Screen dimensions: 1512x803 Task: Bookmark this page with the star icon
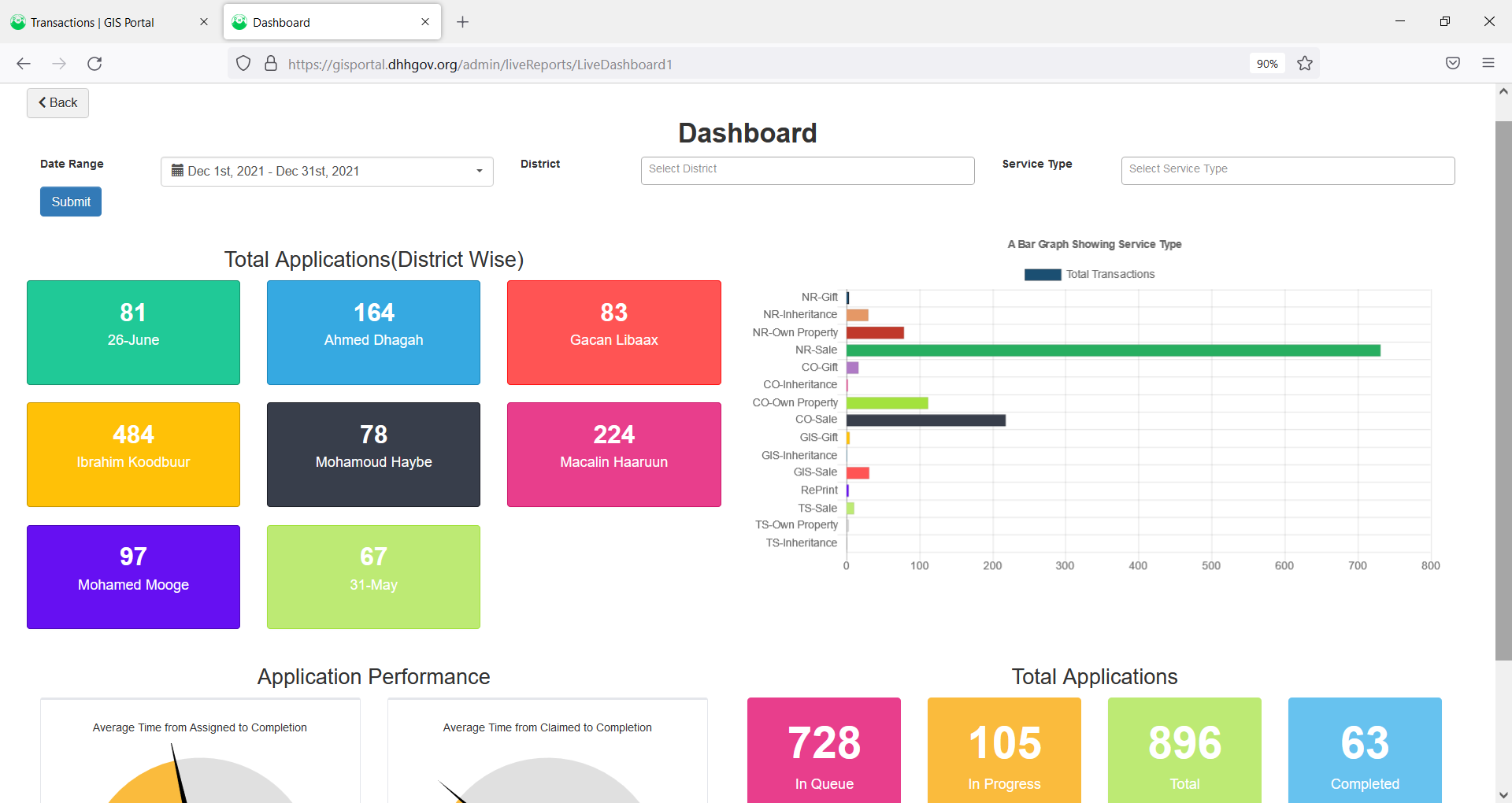pyautogui.click(x=1305, y=64)
